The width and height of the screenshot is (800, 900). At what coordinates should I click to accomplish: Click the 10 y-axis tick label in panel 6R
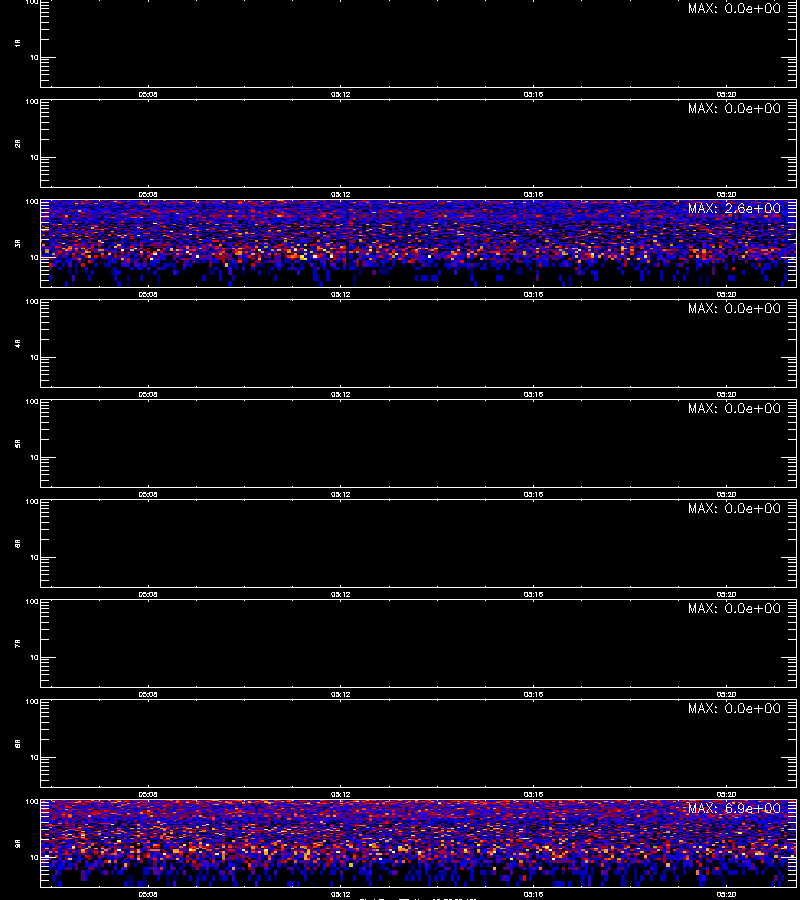[x=34, y=558]
